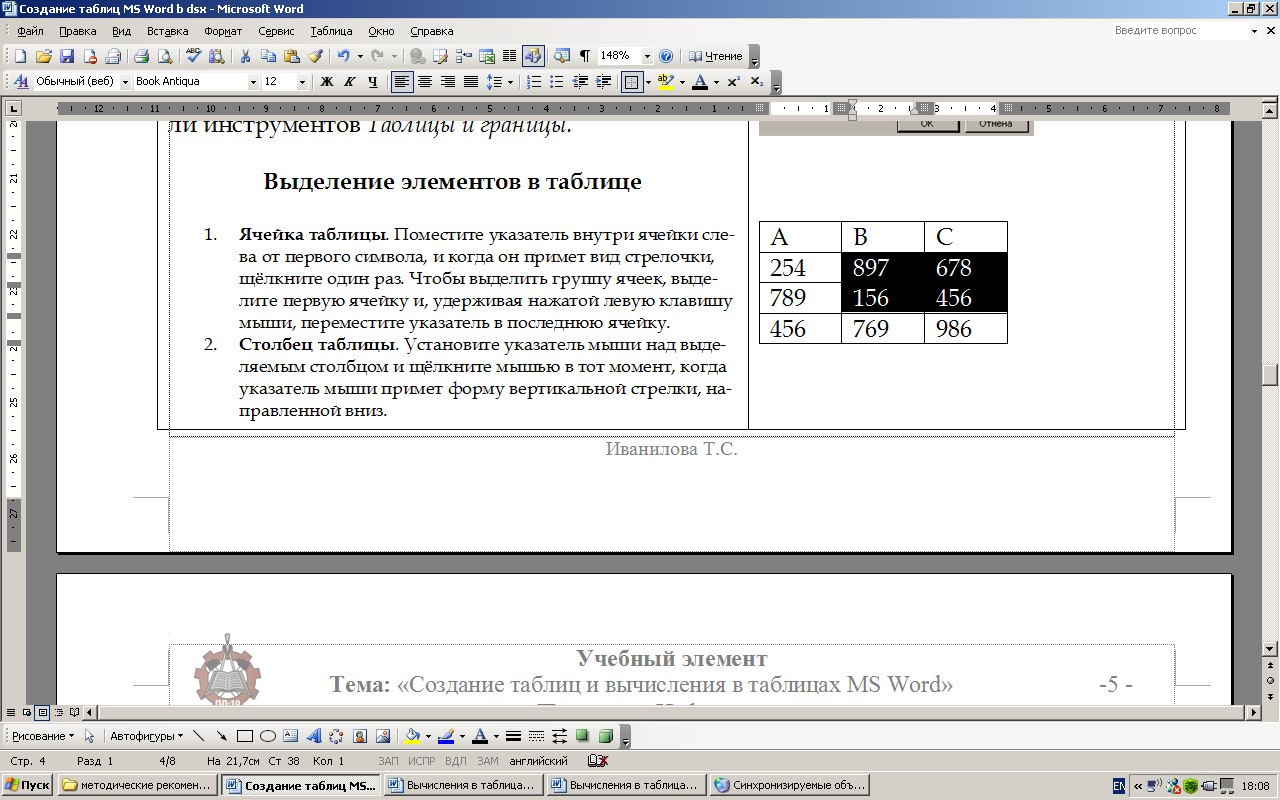This screenshot has width=1280, height=800.
Task: Click the Format Painter brush icon
Action: tap(315, 56)
